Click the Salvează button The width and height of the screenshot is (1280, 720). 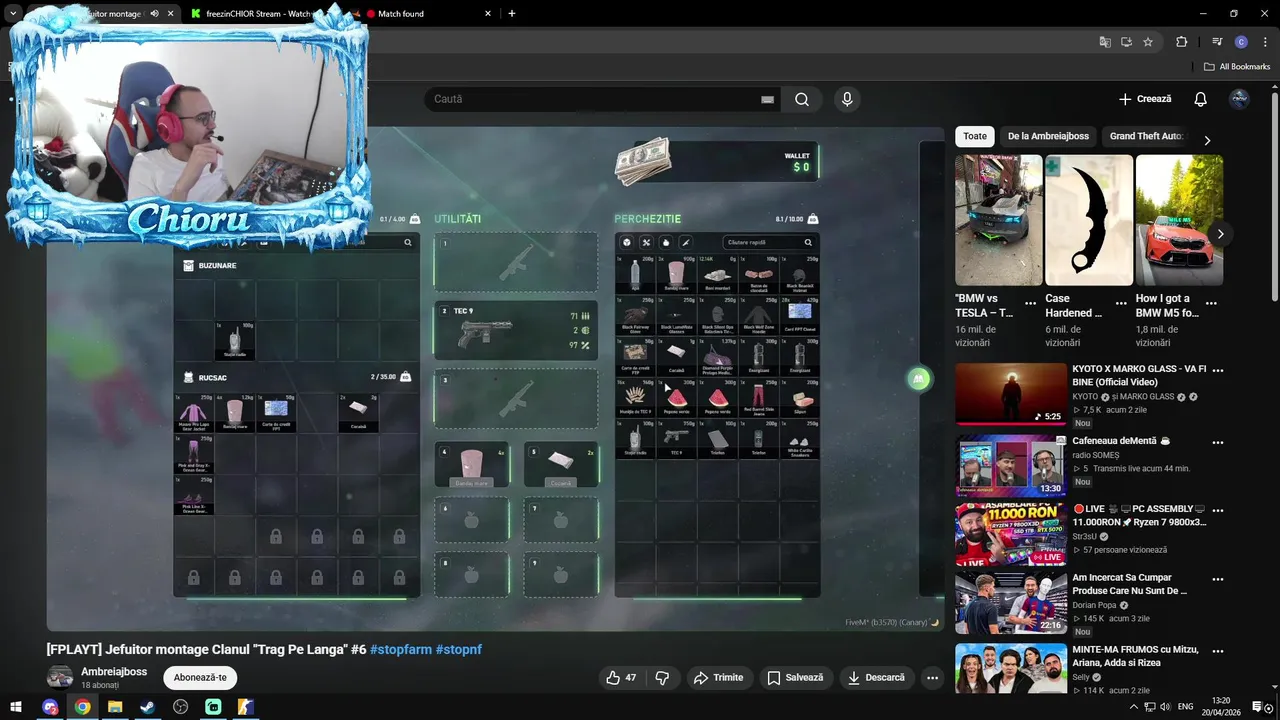(x=795, y=677)
